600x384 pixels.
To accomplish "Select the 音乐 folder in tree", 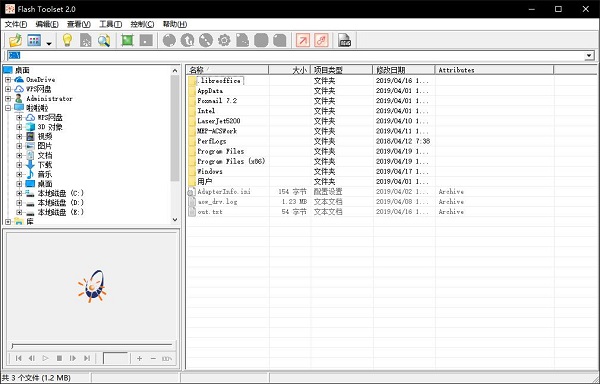I will point(44,174).
